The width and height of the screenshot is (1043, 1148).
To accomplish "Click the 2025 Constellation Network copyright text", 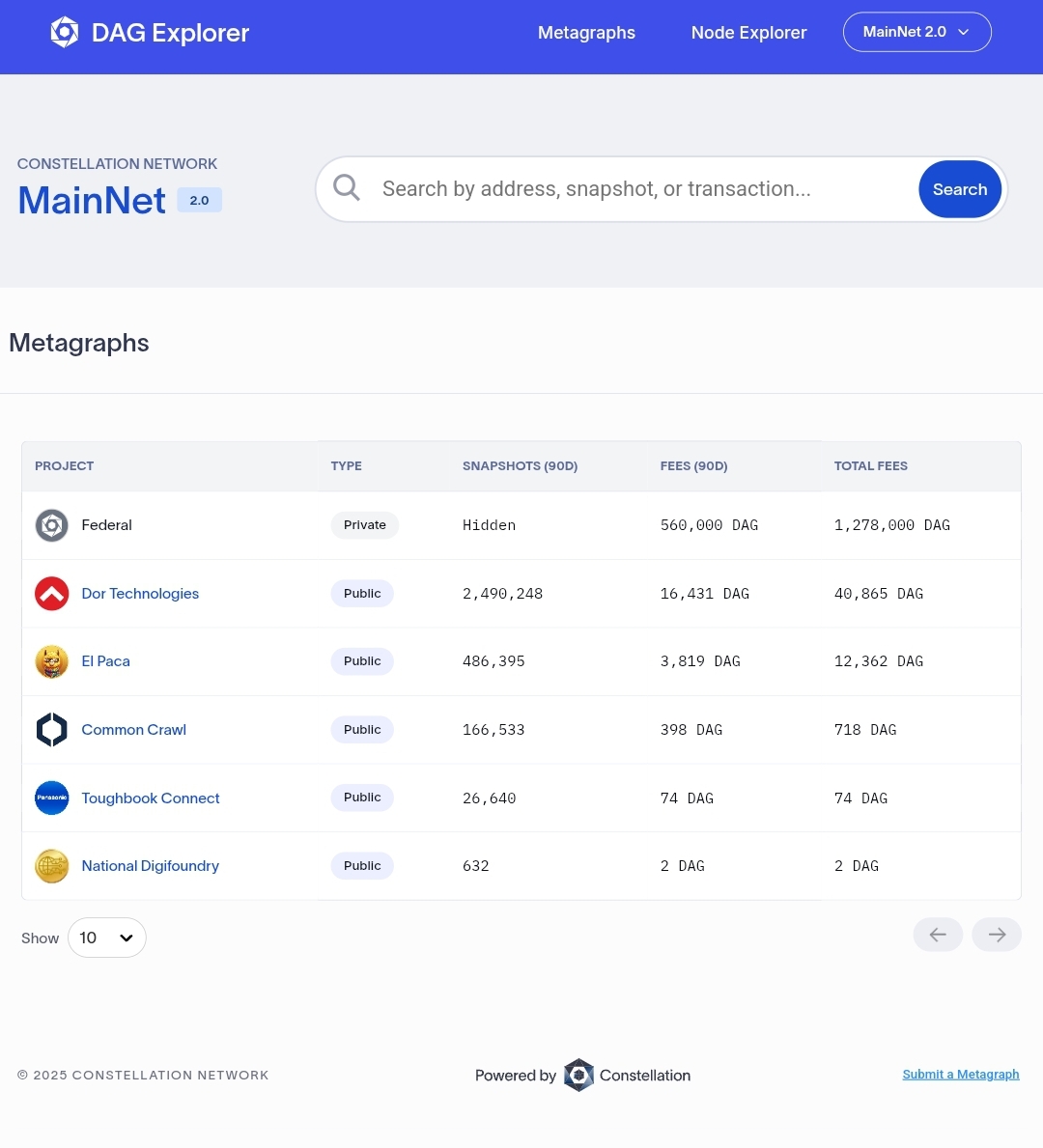I will pyautogui.click(x=143, y=1075).
